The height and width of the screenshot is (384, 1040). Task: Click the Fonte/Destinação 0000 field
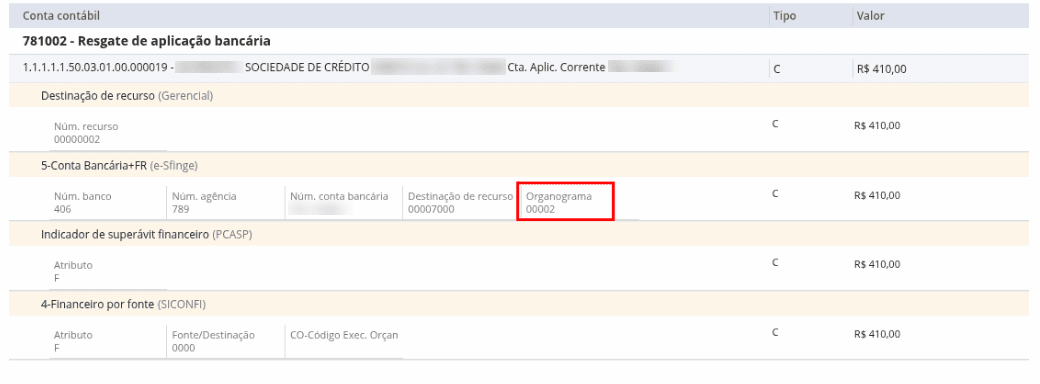226,342
